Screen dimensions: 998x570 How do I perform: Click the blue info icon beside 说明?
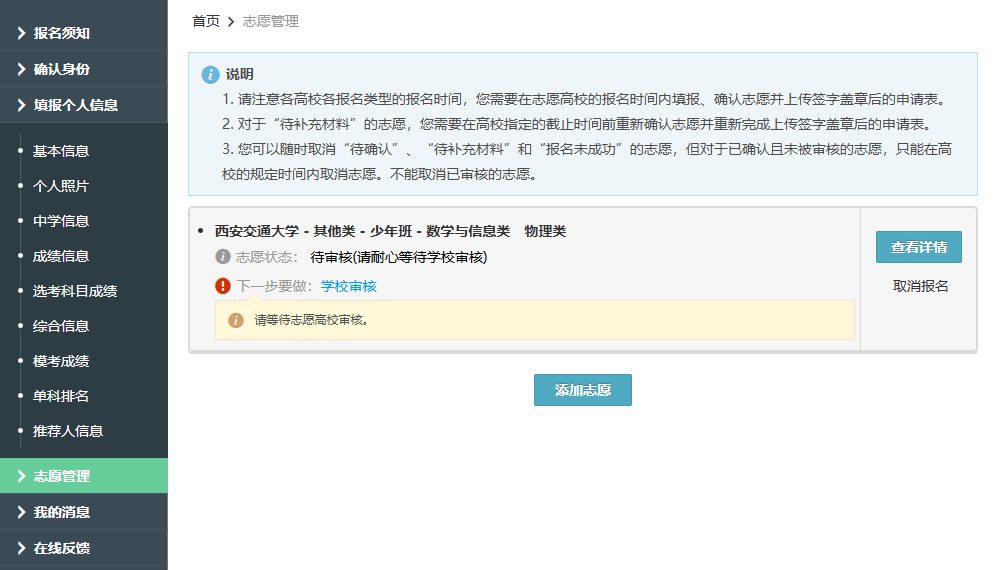point(210,75)
